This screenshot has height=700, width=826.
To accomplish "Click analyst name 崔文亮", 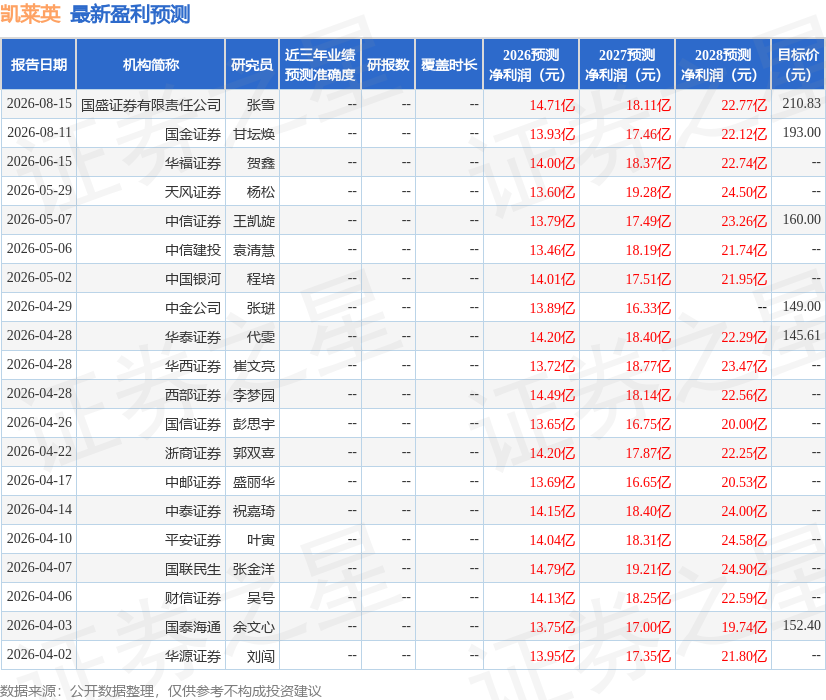I will [254, 366].
